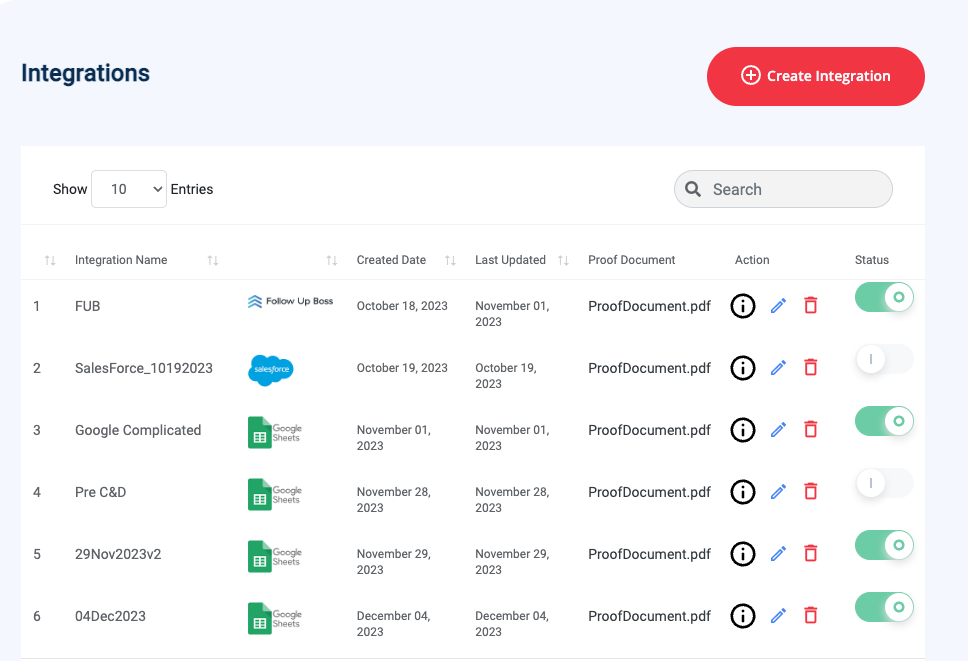The height and width of the screenshot is (661, 968).
Task: Click pencil edit icon for Pre C&D
Action: 778,492
